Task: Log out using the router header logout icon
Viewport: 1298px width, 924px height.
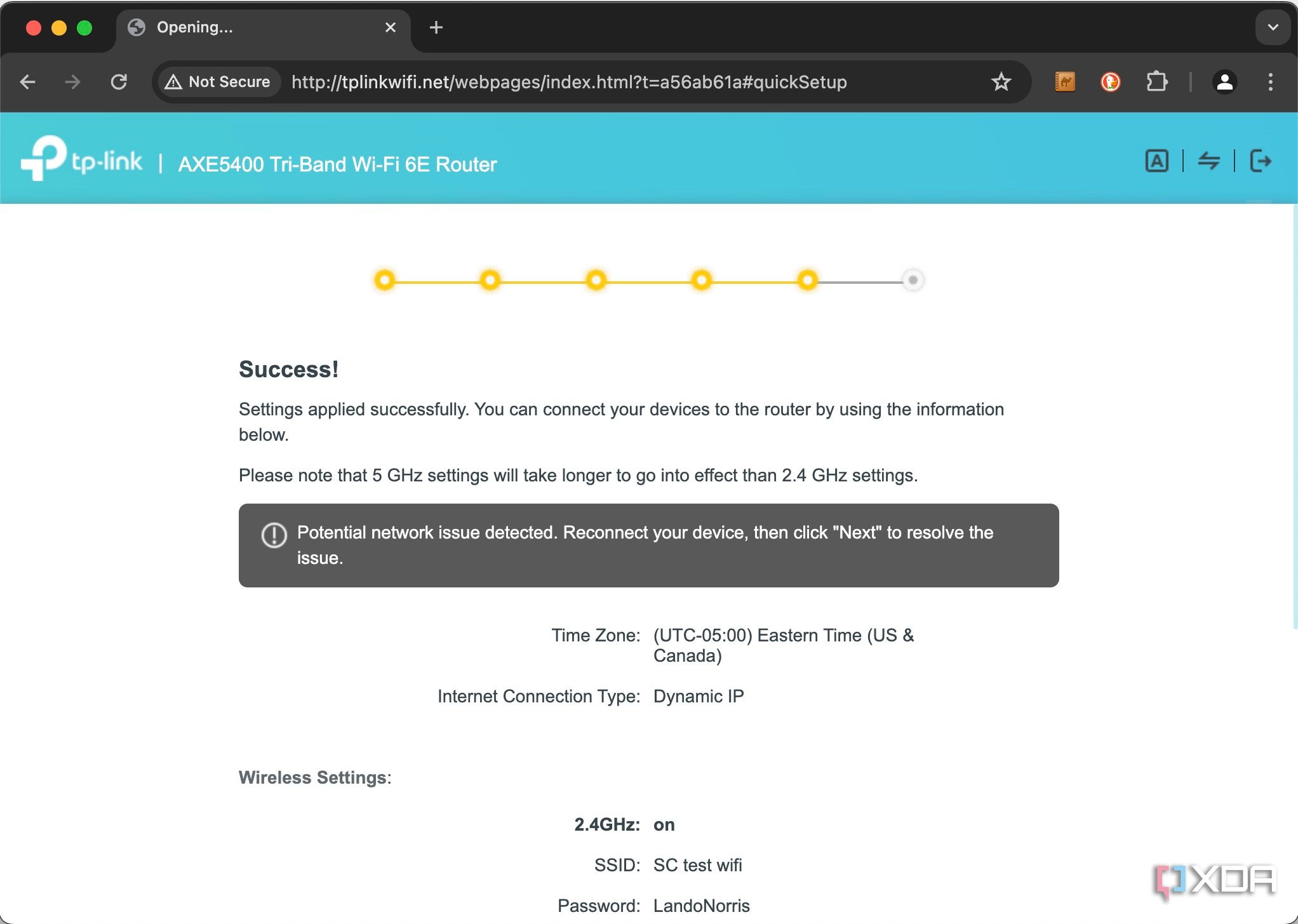Action: [1261, 160]
